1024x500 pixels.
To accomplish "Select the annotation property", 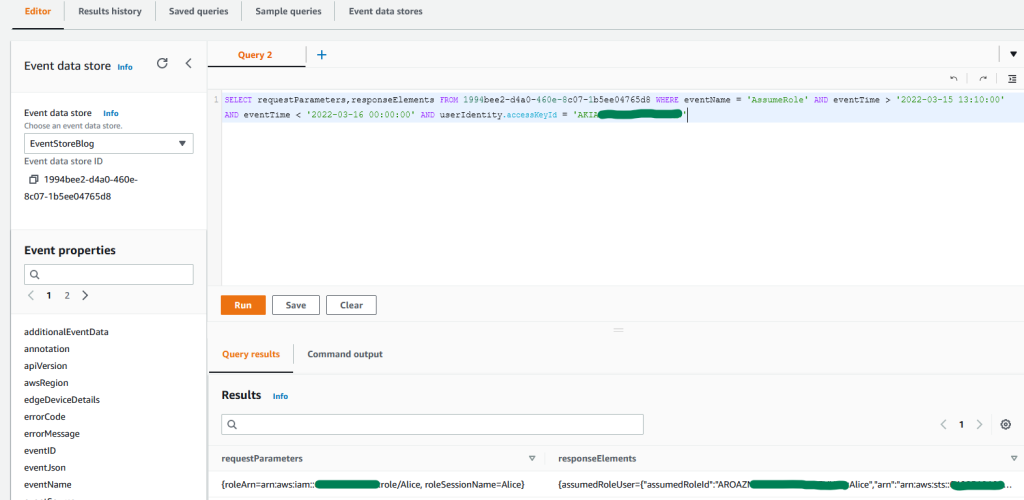I will (46, 349).
